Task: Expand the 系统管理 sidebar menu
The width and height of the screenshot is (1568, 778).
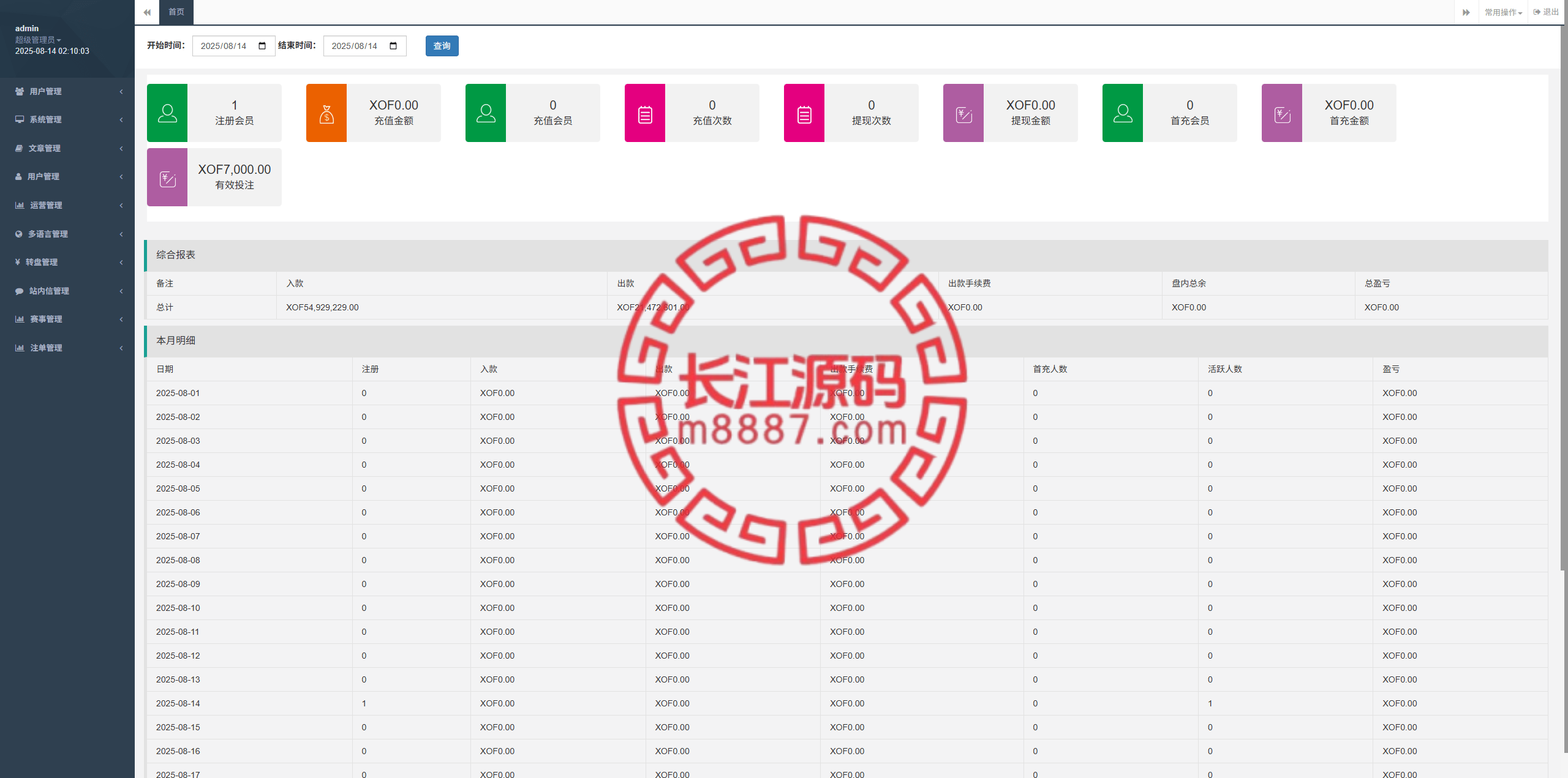Action: click(67, 119)
